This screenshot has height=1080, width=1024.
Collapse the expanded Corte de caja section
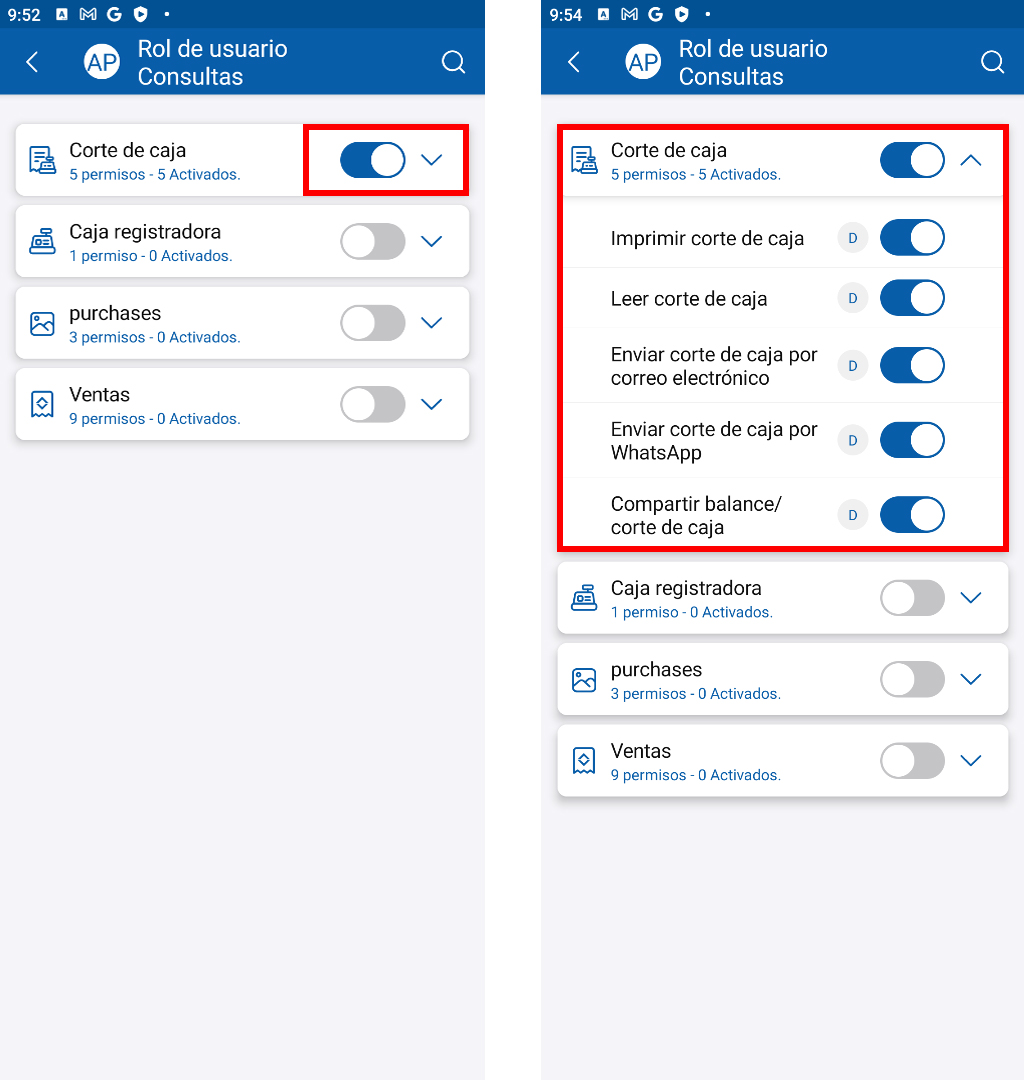pos(971,160)
